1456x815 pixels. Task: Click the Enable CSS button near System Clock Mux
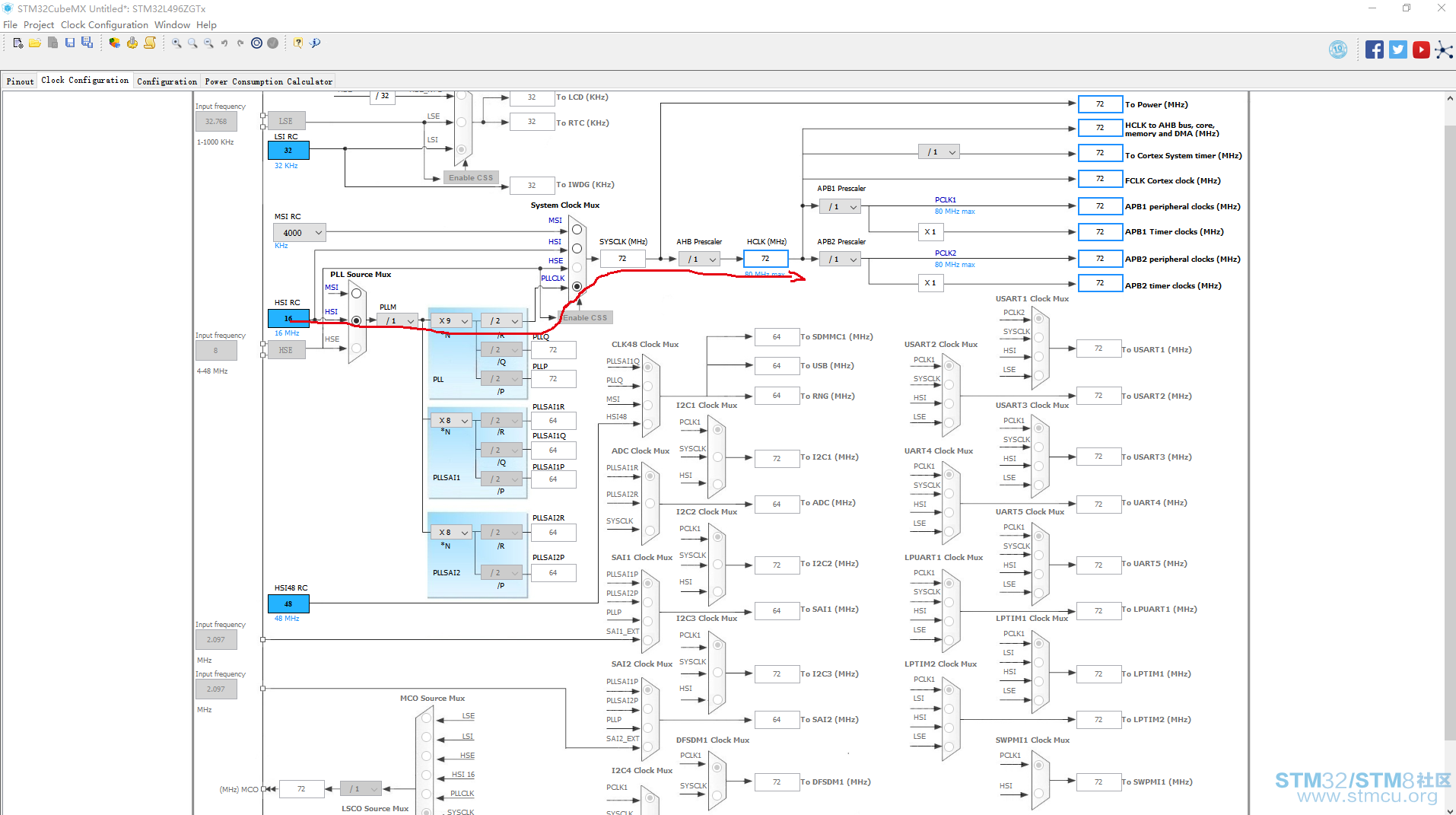[x=584, y=317]
